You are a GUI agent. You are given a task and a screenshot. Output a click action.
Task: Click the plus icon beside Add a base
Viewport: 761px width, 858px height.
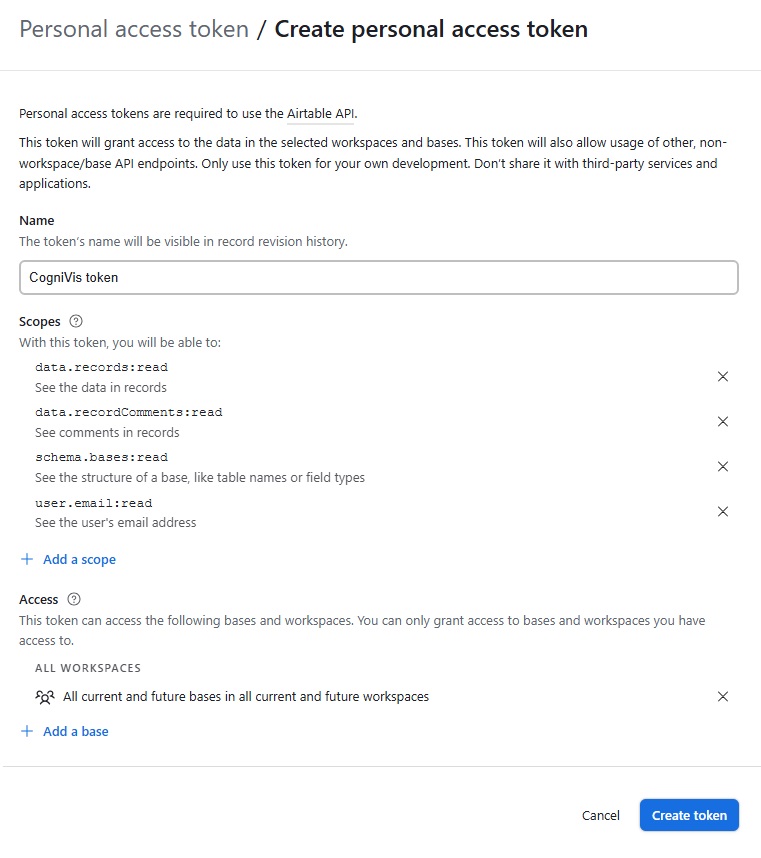coord(27,732)
